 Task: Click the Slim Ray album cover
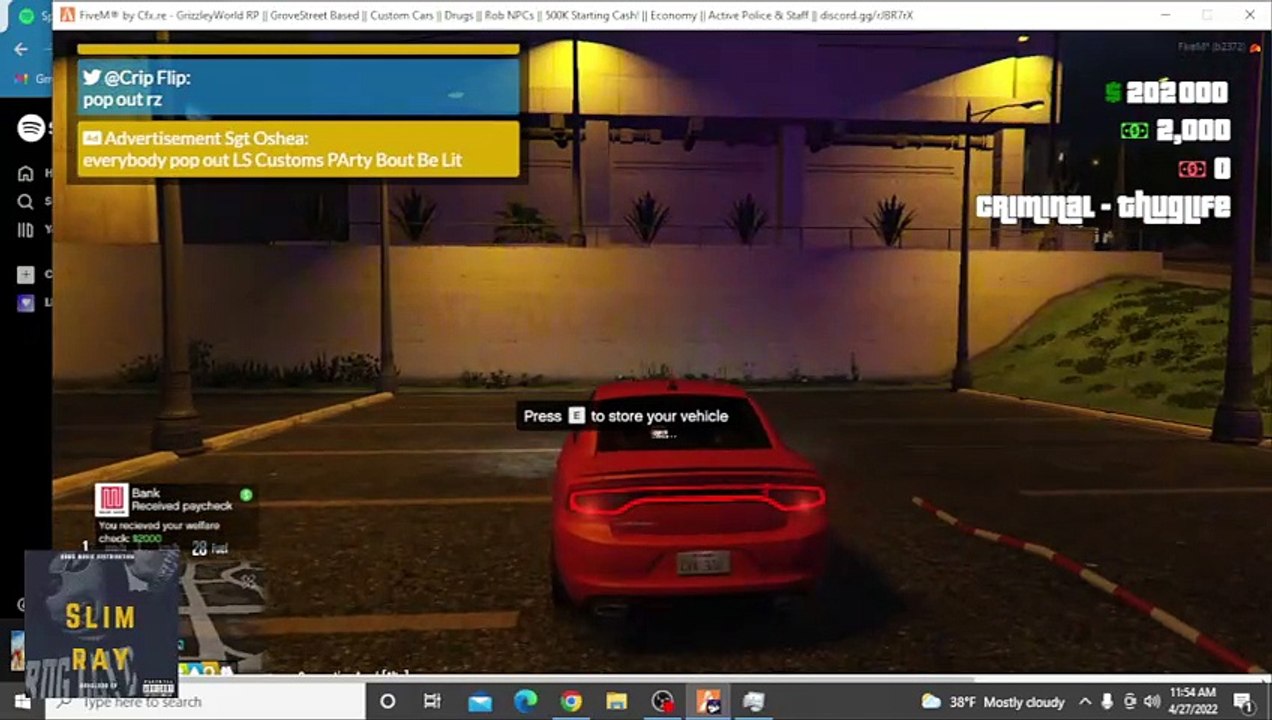[102, 624]
